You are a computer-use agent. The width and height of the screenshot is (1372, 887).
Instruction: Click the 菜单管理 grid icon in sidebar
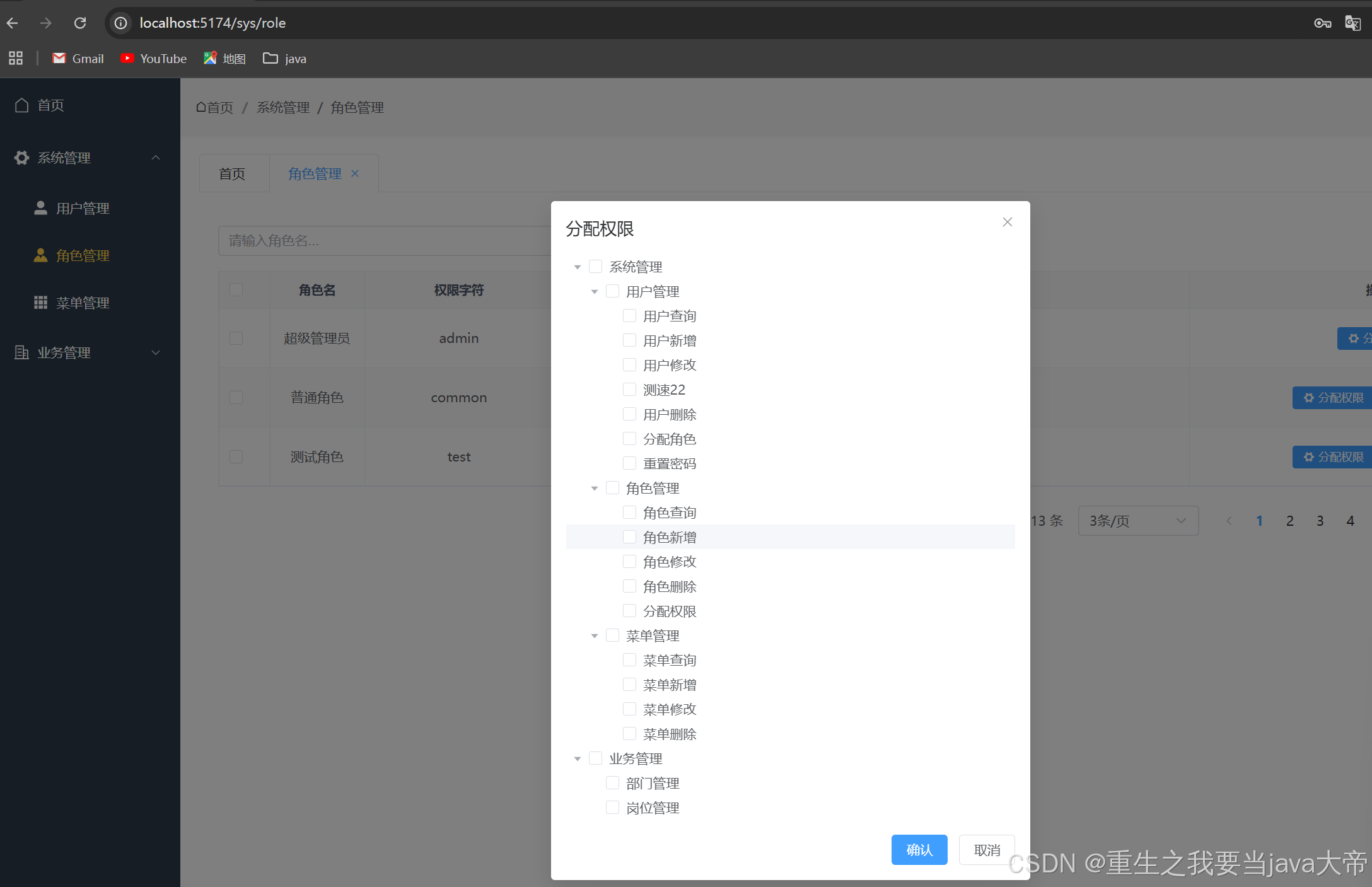[41, 303]
